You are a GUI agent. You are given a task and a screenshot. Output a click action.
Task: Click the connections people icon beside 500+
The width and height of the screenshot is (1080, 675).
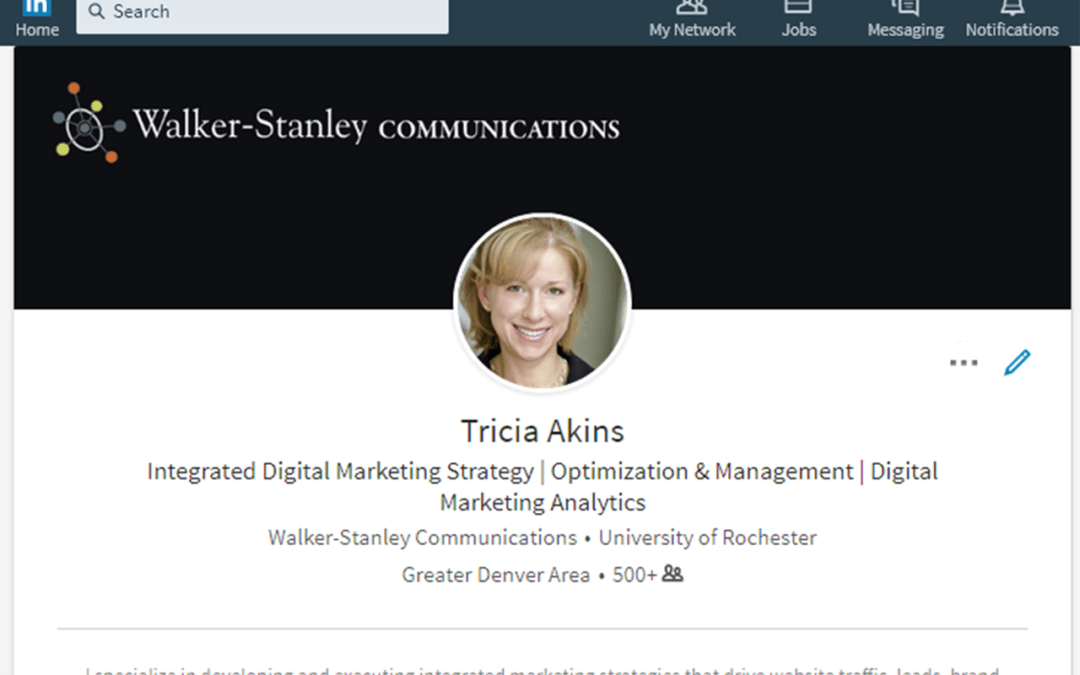672,573
